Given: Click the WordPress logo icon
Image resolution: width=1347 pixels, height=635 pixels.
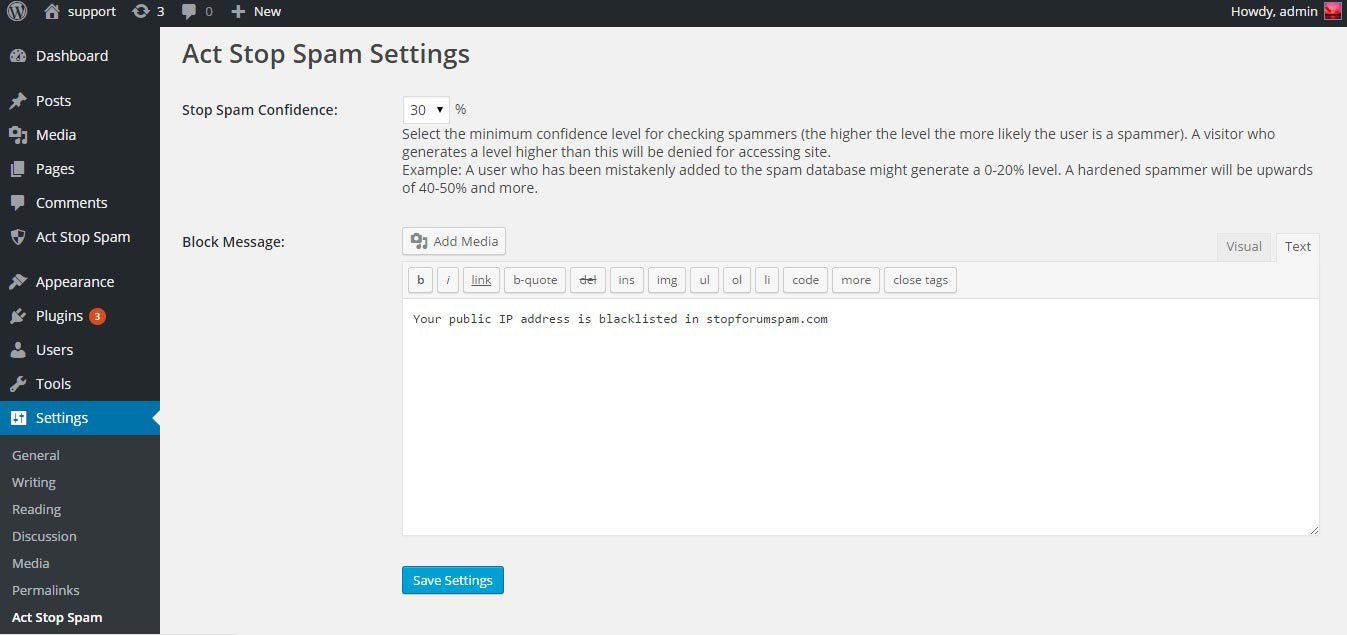Looking at the screenshot, I should pyautogui.click(x=17, y=12).
